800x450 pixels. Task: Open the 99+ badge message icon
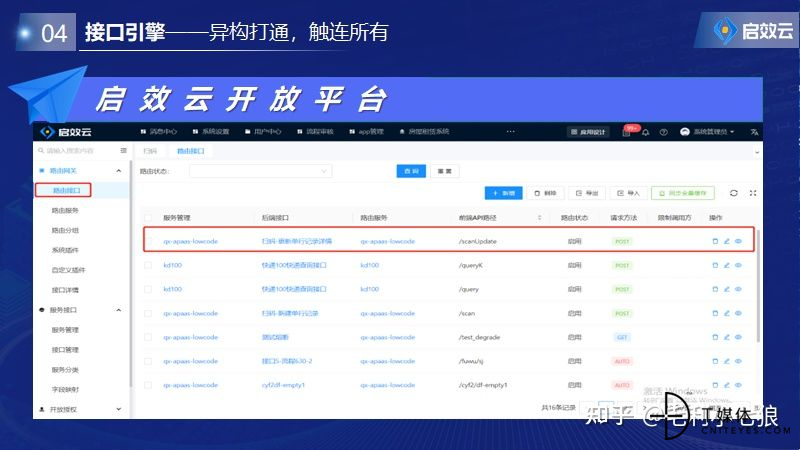coord(629,131)
